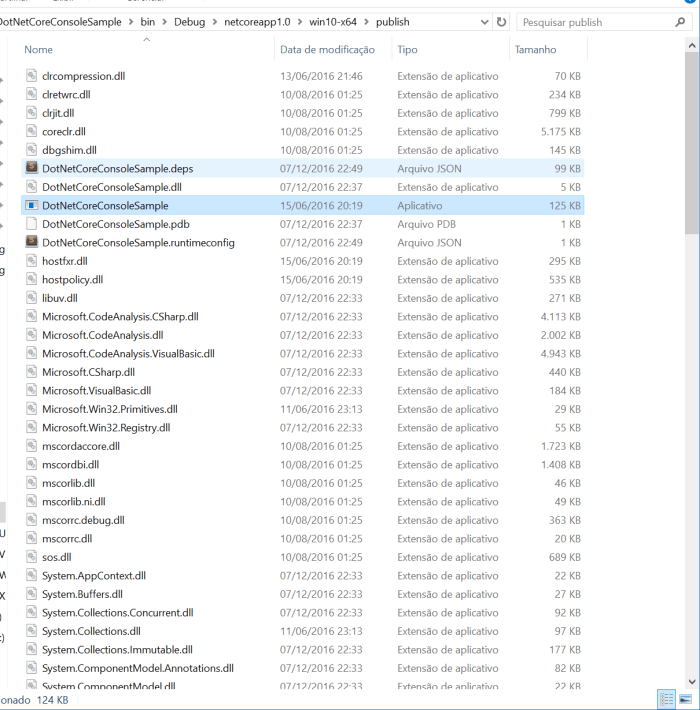Click the 124 KB status bar text
This screenshot has height=710, width=700.
(52, 700)
